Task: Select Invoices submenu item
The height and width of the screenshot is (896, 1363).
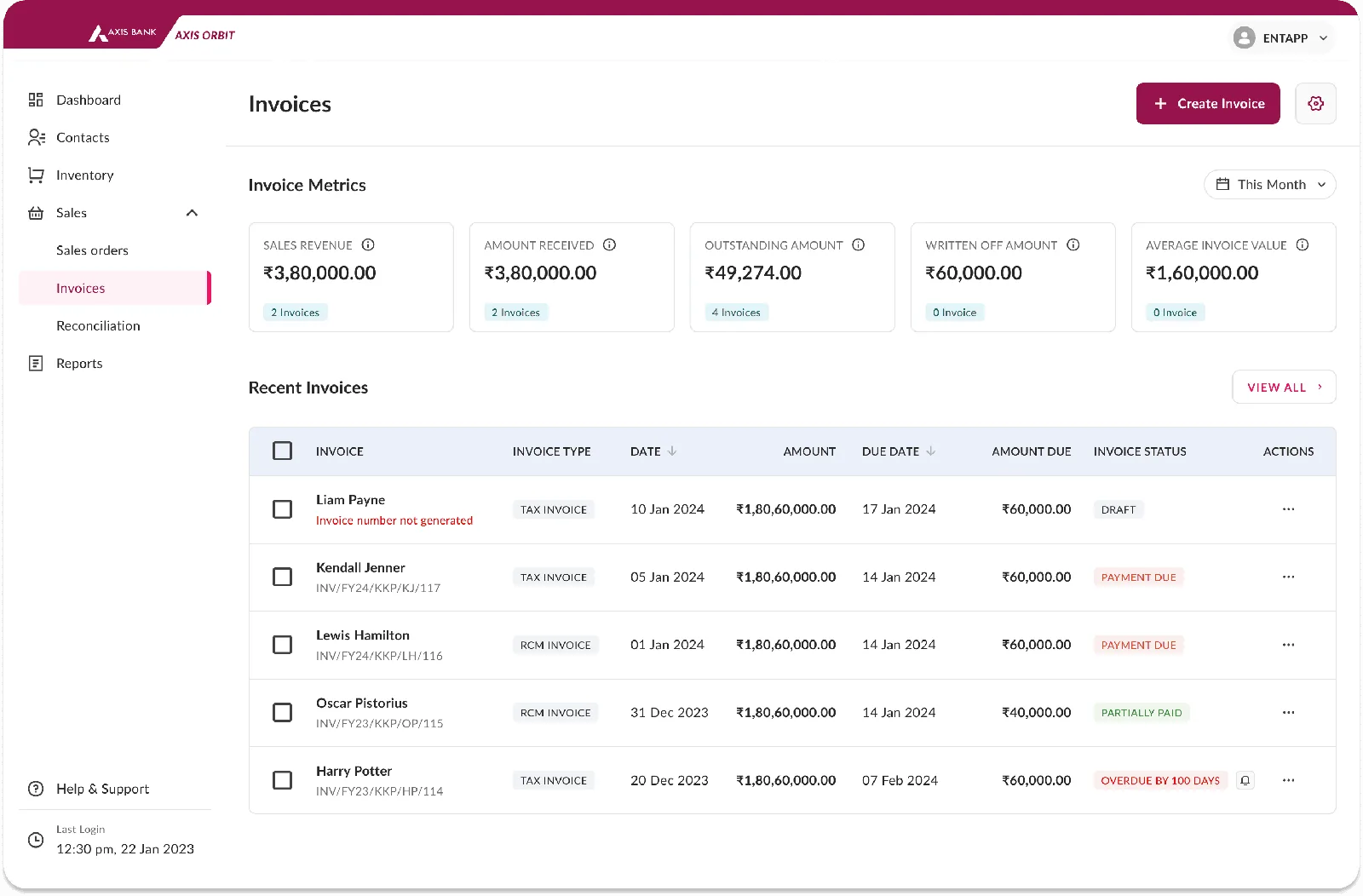Action: point(114,288)
